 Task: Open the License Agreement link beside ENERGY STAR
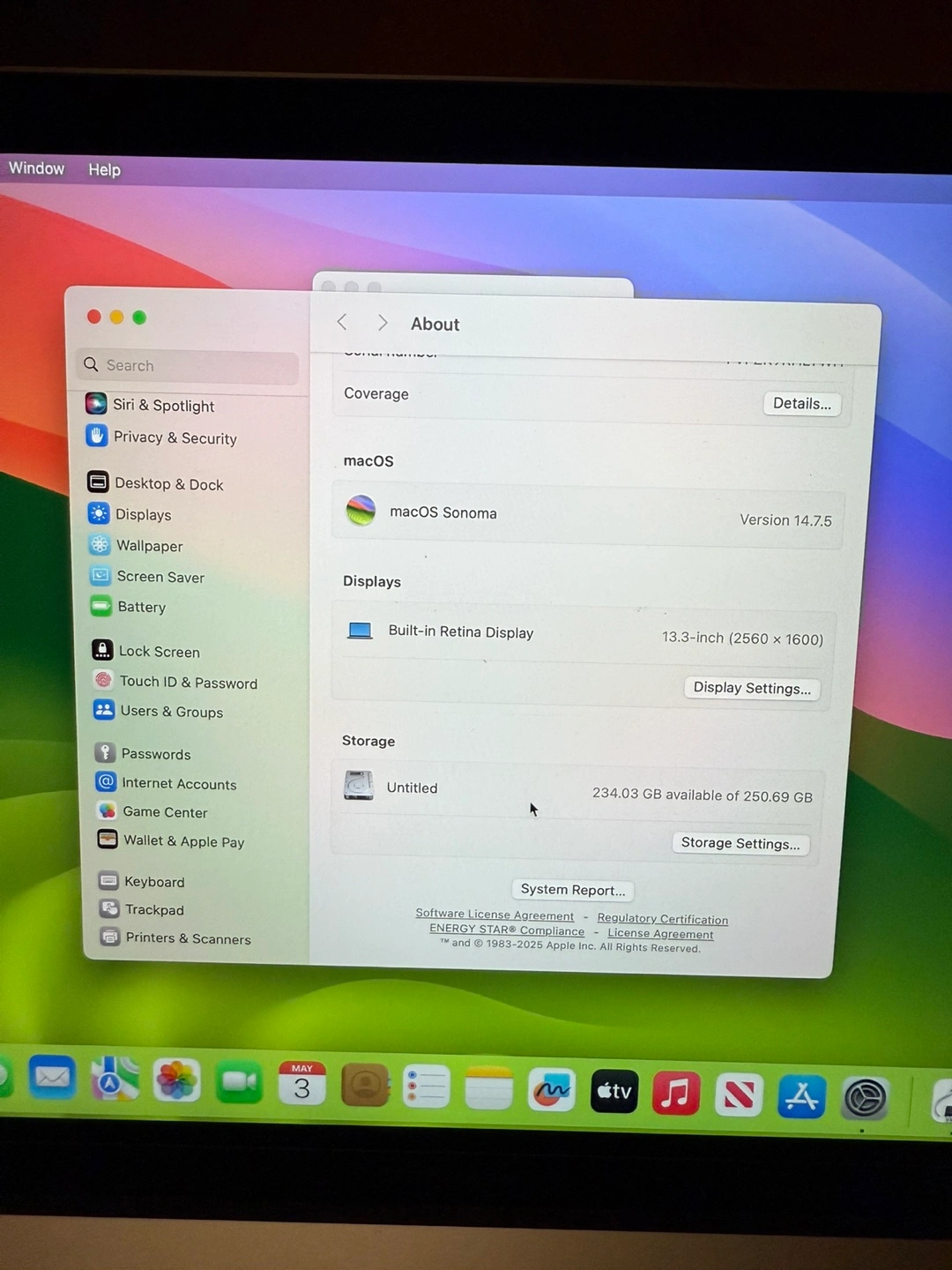click(x=660, y=934)
